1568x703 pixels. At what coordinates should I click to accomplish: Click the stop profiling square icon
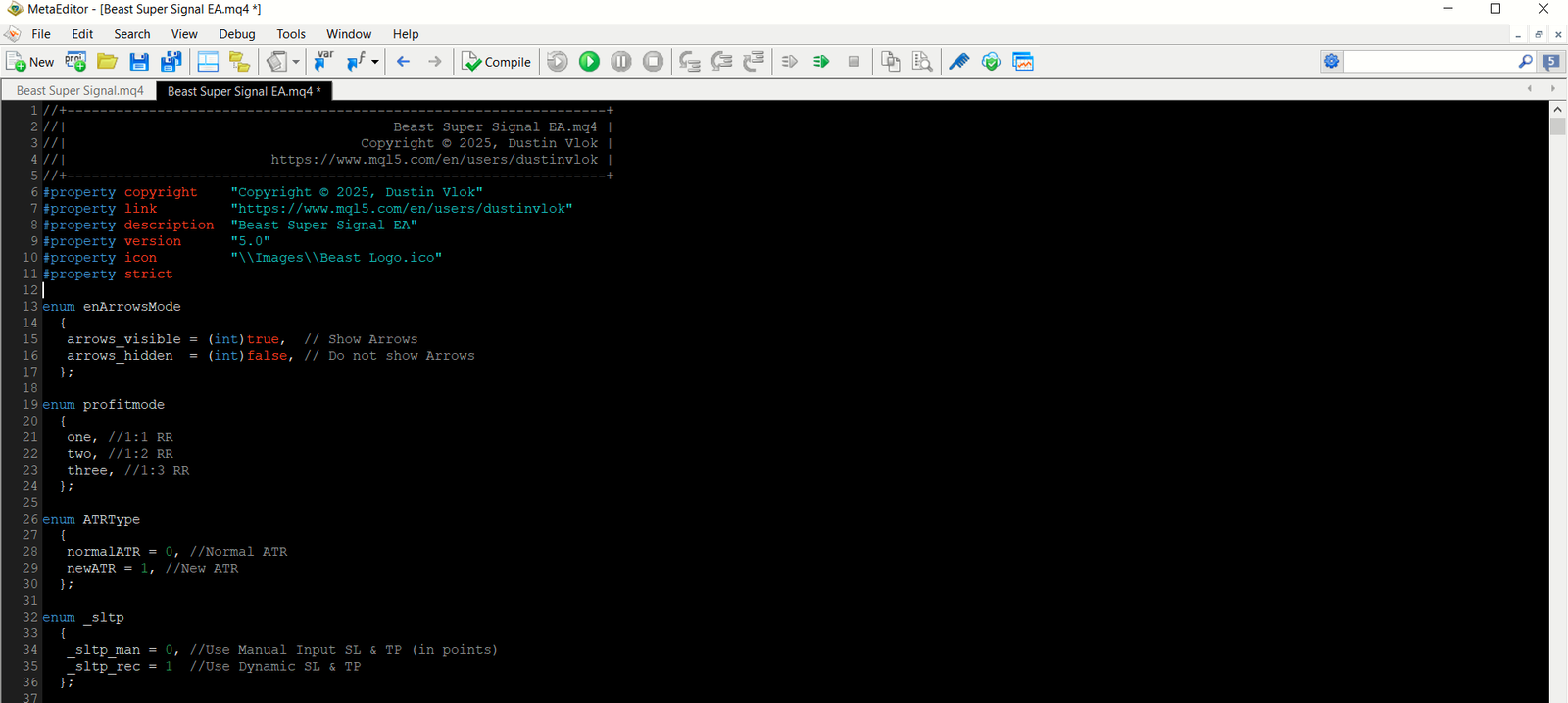pos(854,62)
